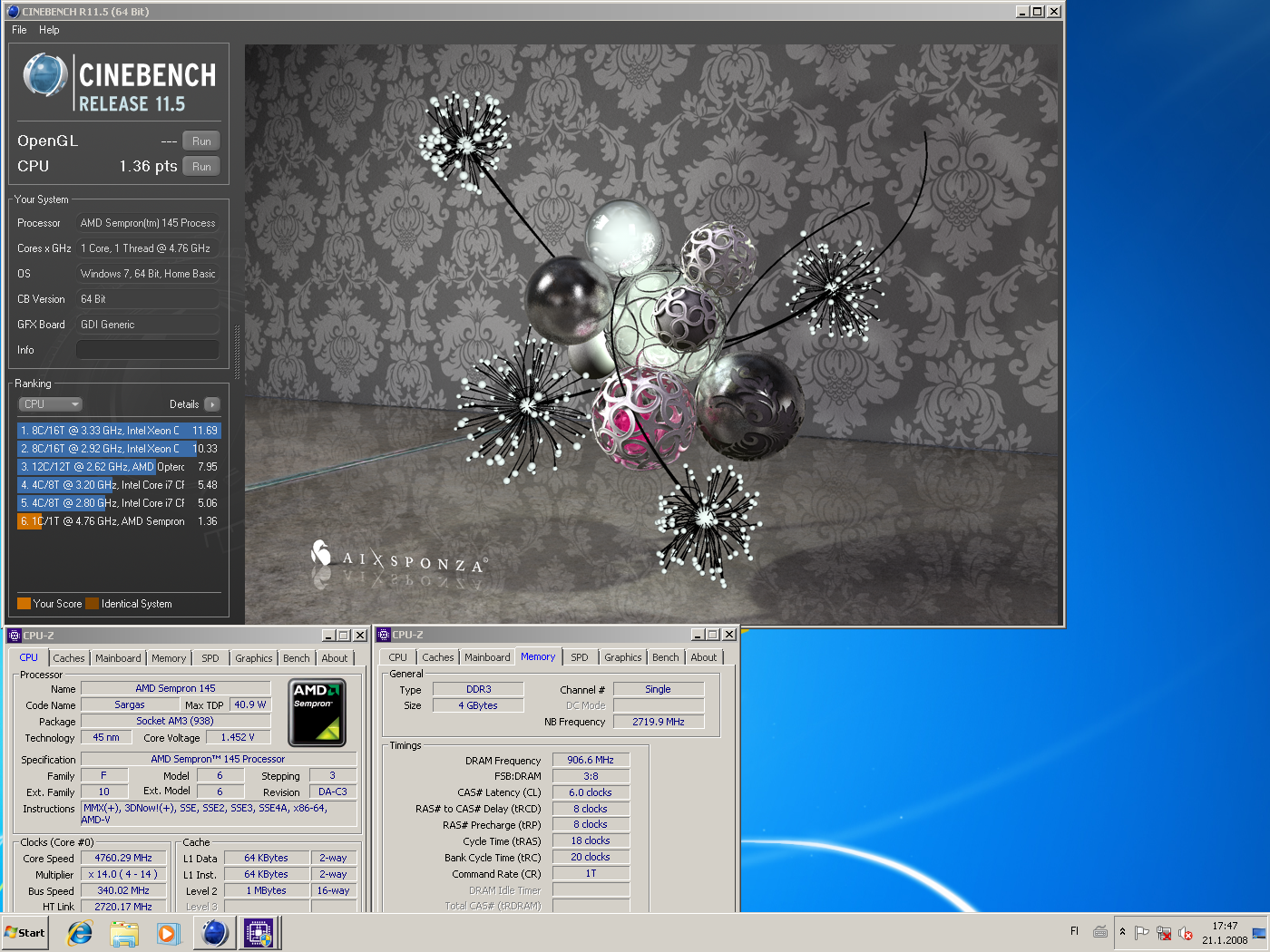The image size is (1270, 952).
Task: Click the GFX Board value GDI Generic
Action: (x=148, y=325)
